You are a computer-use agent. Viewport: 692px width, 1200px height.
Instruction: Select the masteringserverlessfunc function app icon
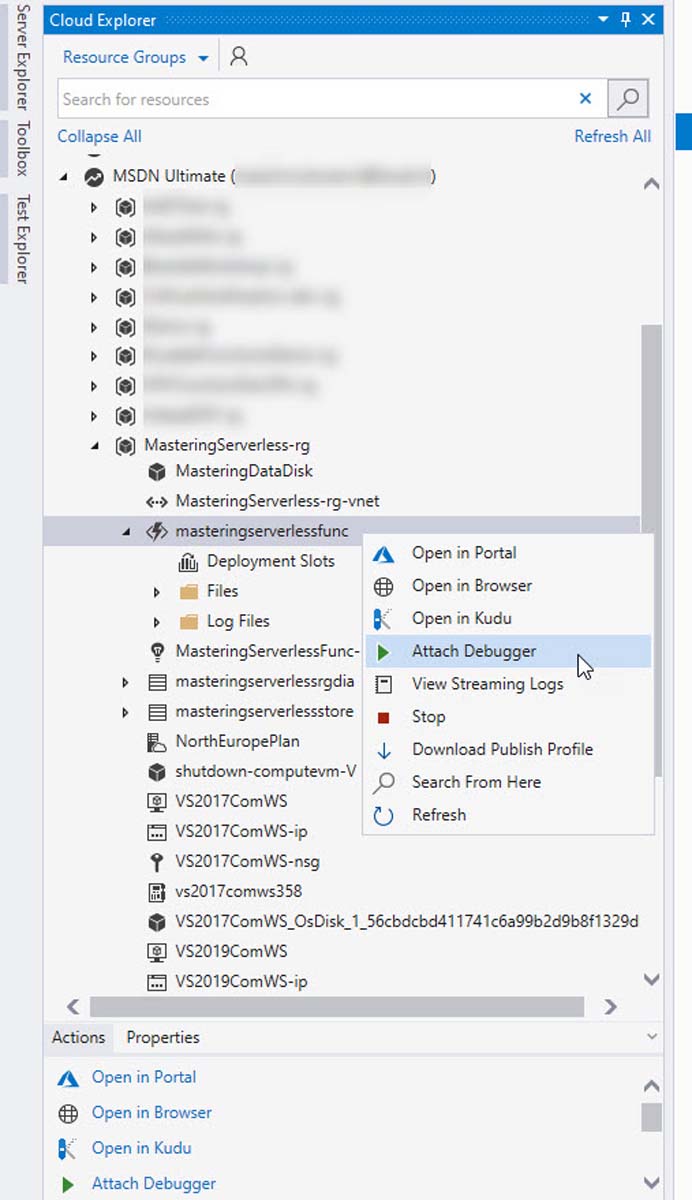[x=156, y=531]
